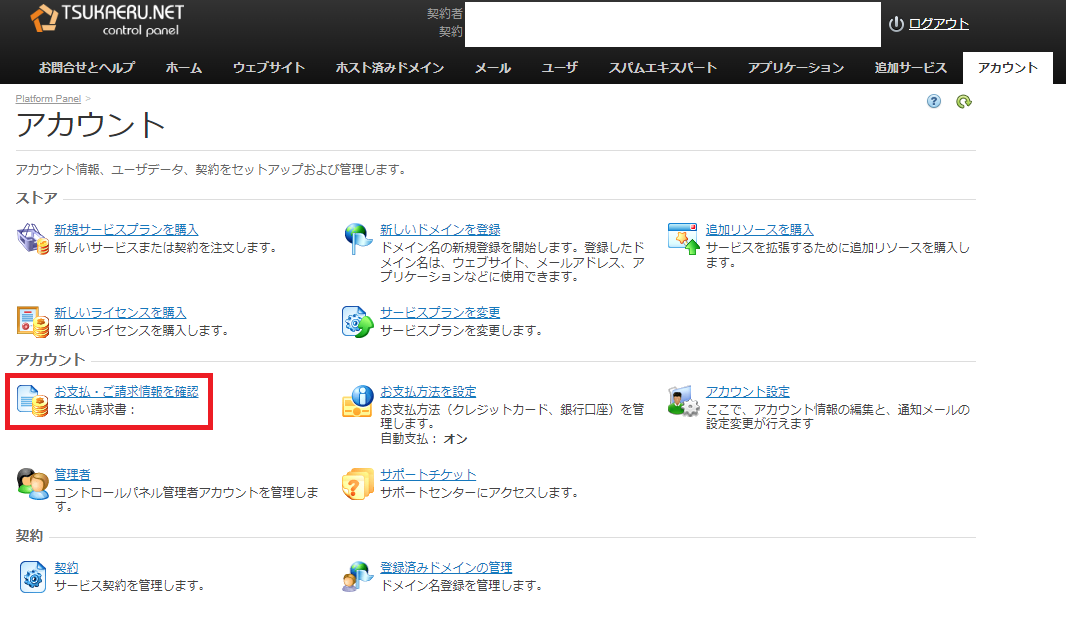Screen dimensions: 1066x620
Task: Open the help question mark icon
Action: 934,101
